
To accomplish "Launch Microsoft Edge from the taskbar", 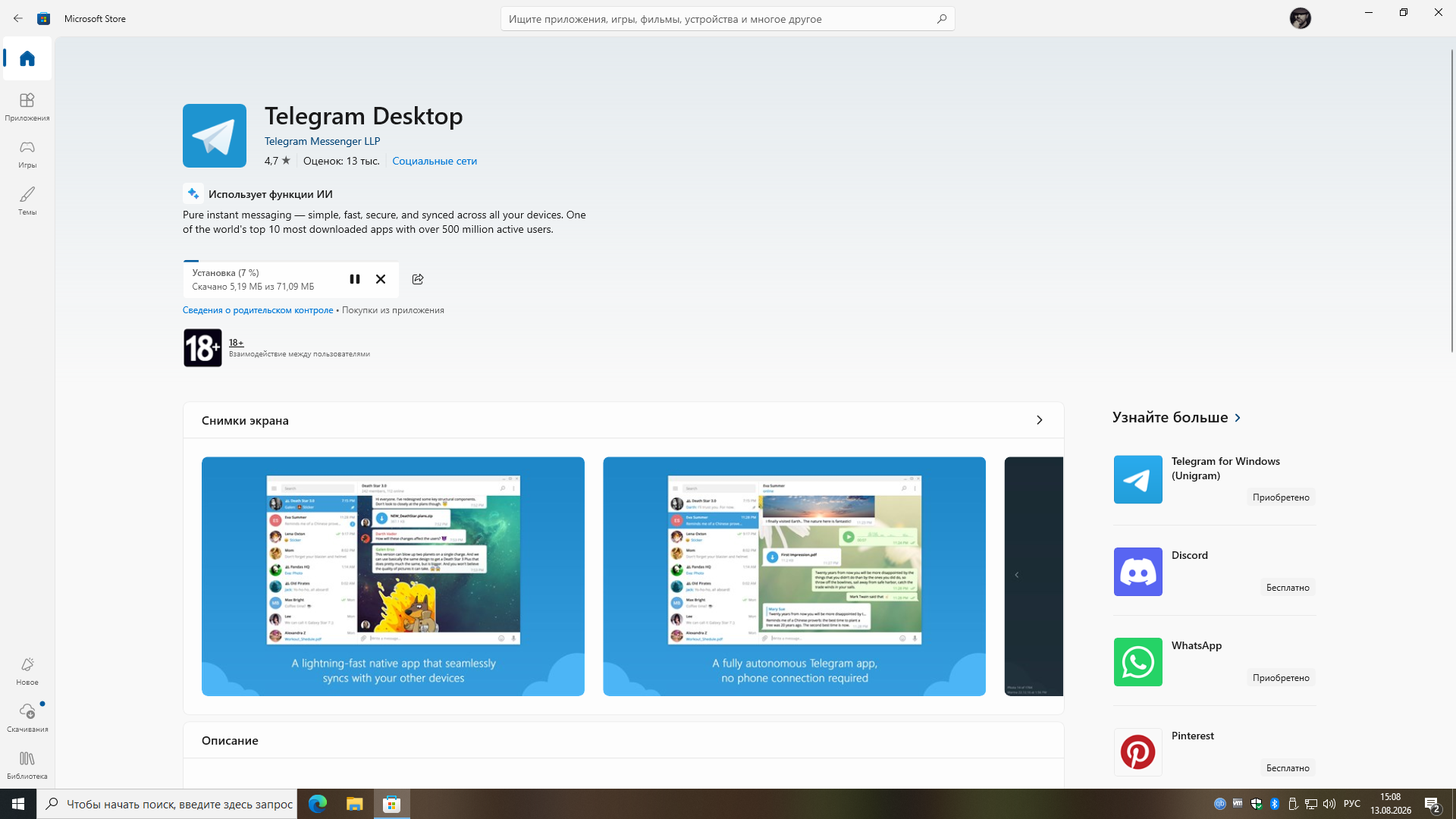I will [318, 804].
